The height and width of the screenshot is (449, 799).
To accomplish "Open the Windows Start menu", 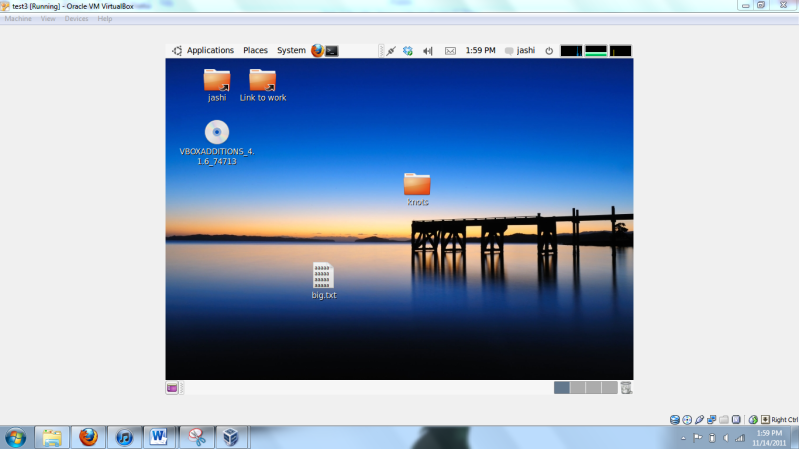I will click(15, 437).
